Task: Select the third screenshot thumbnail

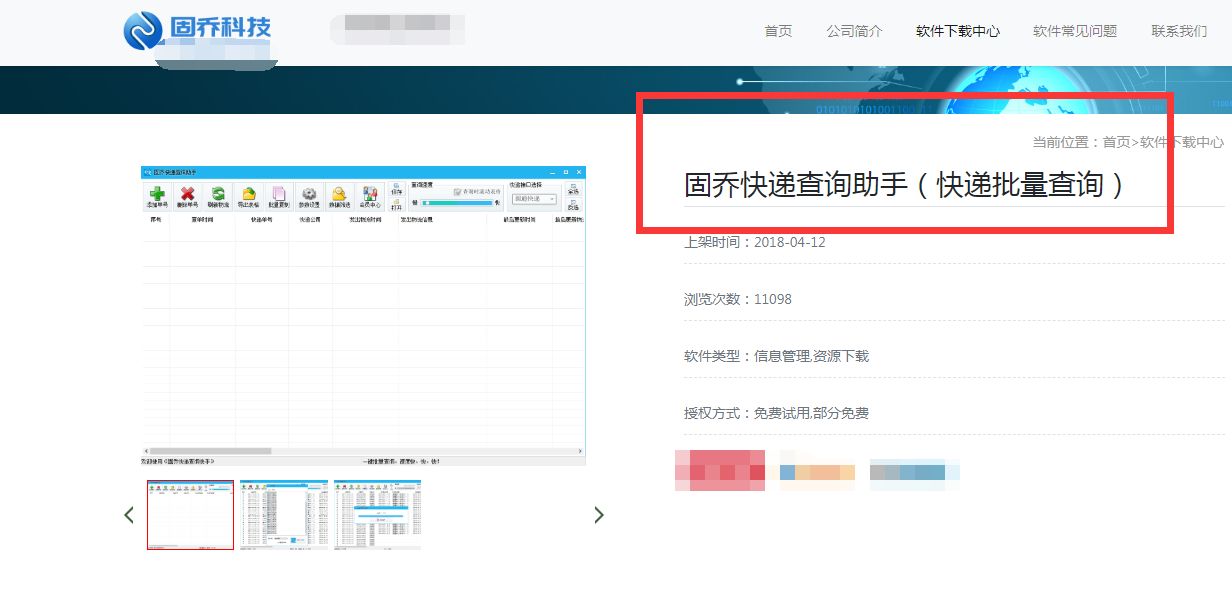Action: (377, 514)
